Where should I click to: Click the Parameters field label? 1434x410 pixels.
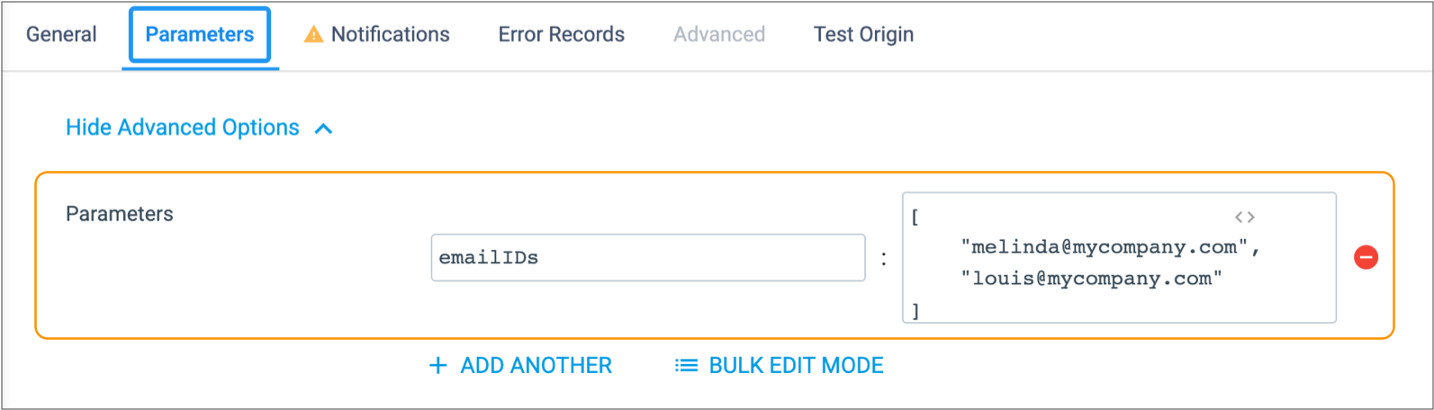click(119, 214)
